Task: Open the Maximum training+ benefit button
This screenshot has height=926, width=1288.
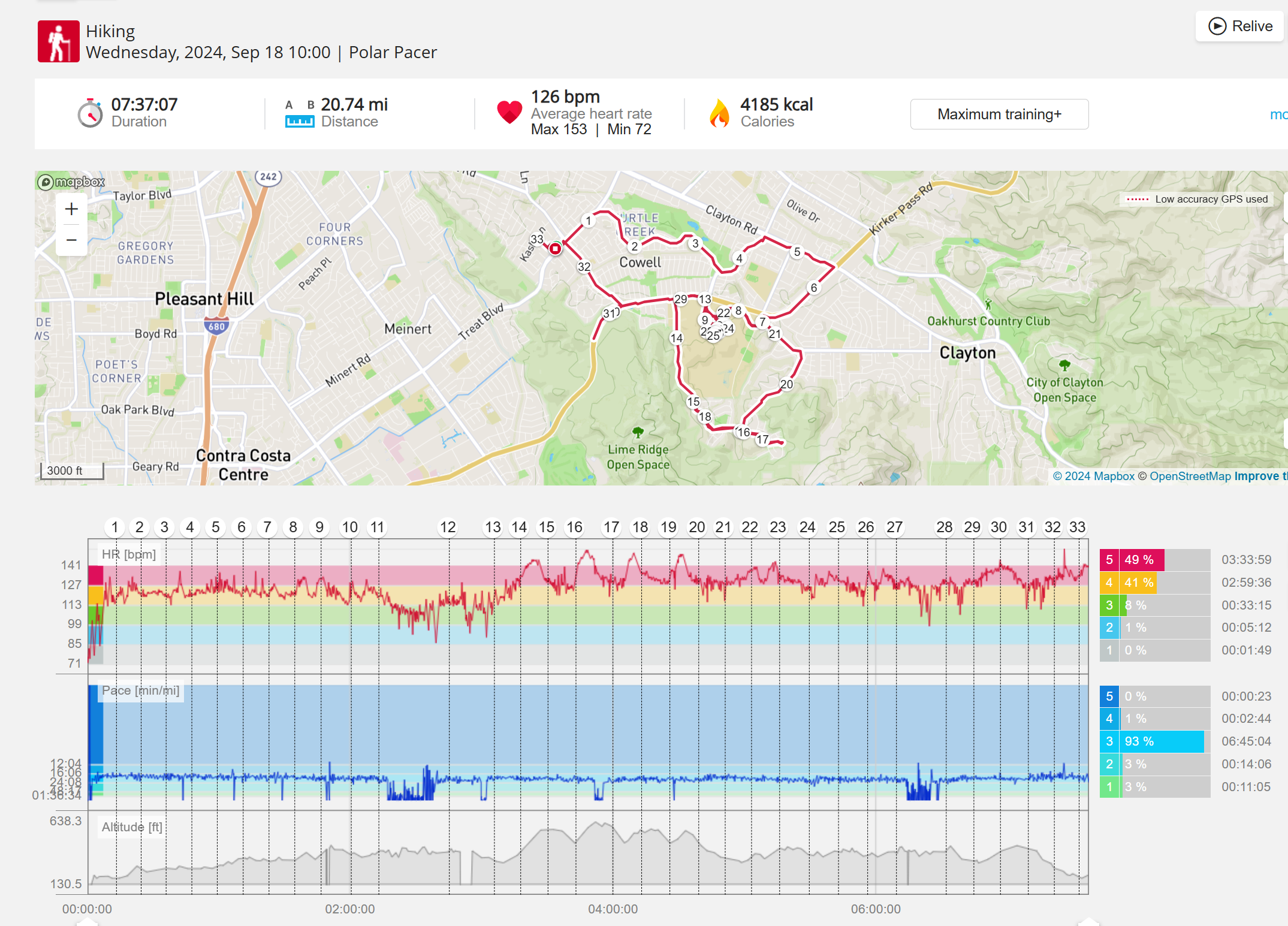Action: coord(999,114)
